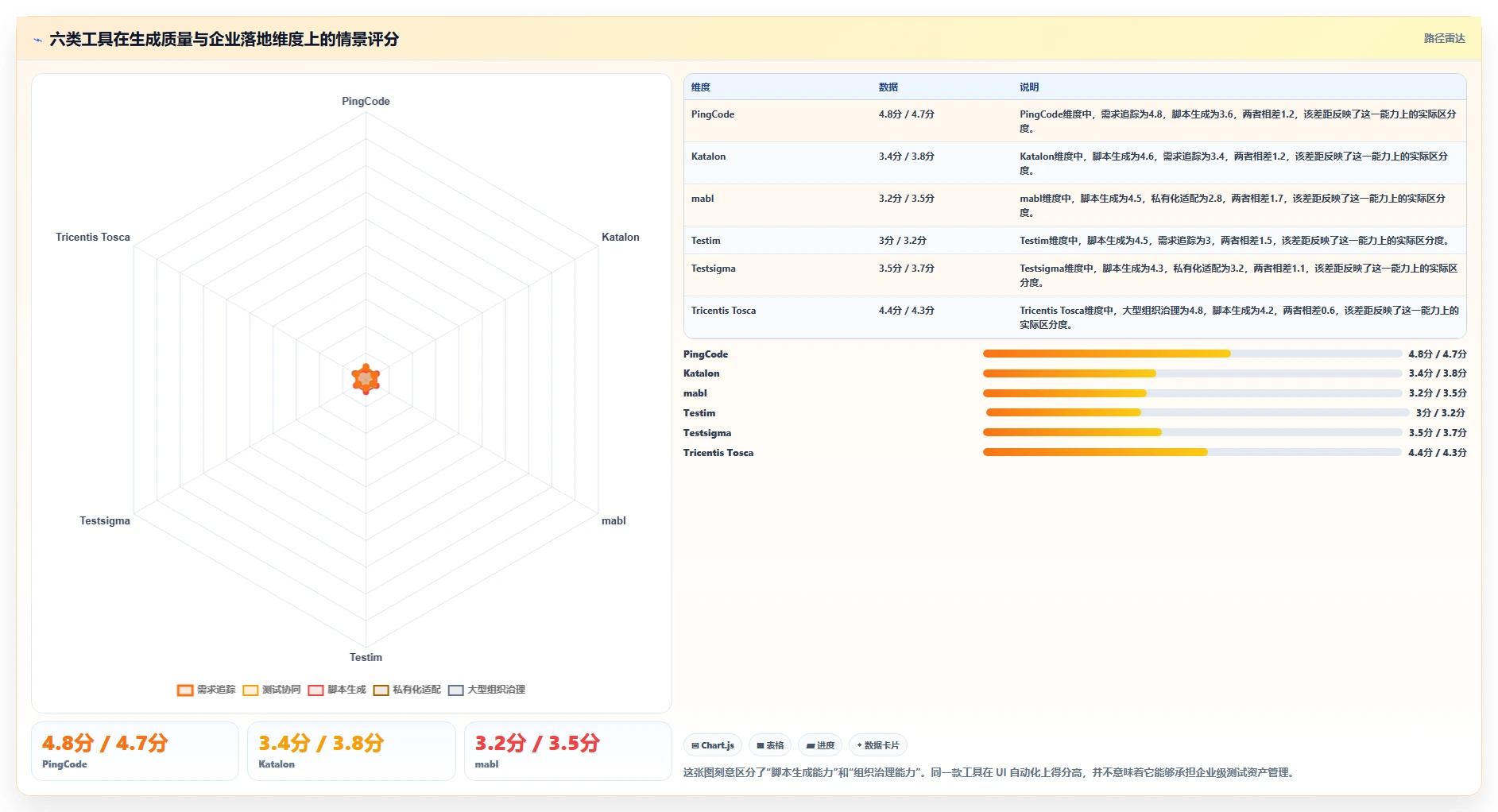Click the Katalon progress bar

[x=1192, y=373]
